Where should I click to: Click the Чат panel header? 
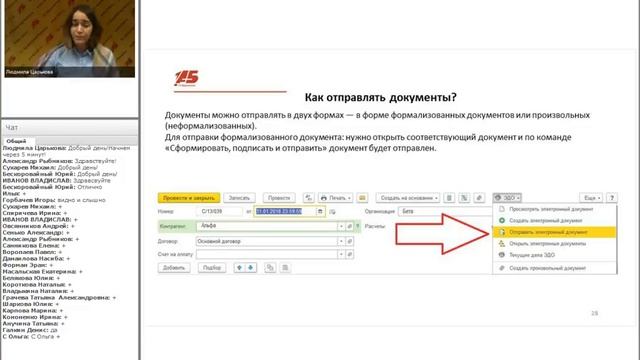pos(70,127)
